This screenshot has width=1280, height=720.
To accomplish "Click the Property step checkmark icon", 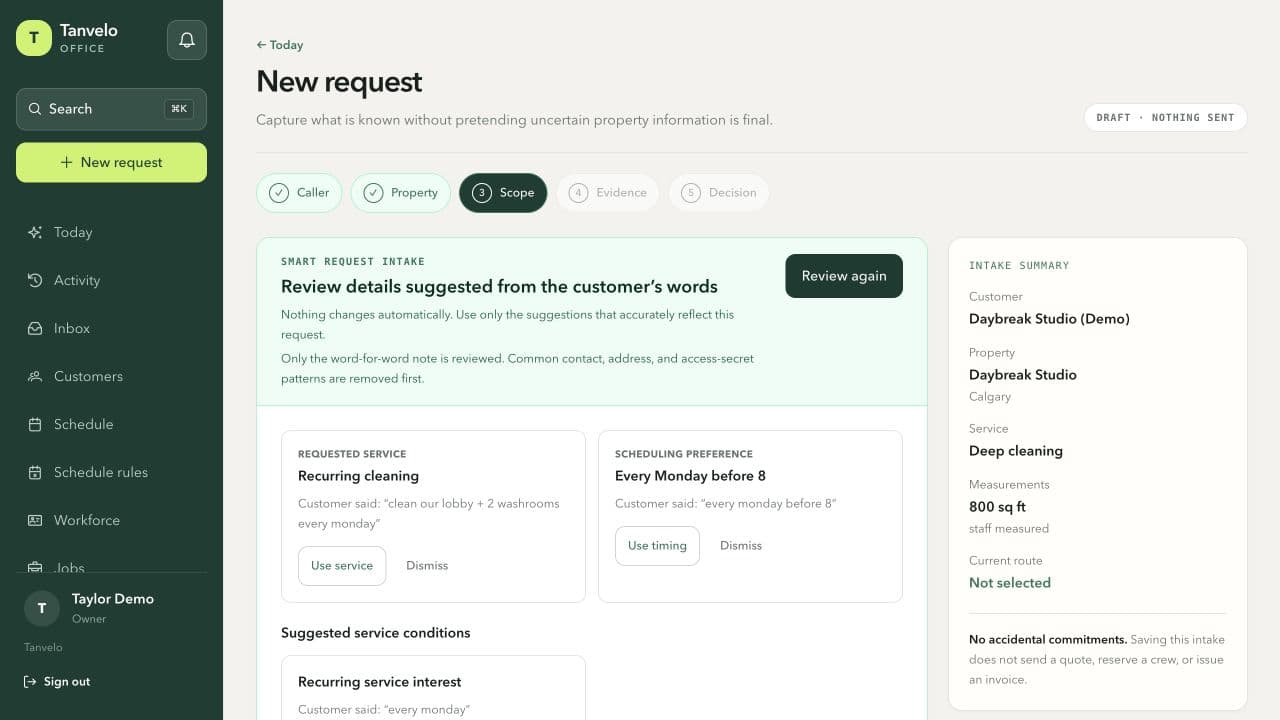I will 373,193.
